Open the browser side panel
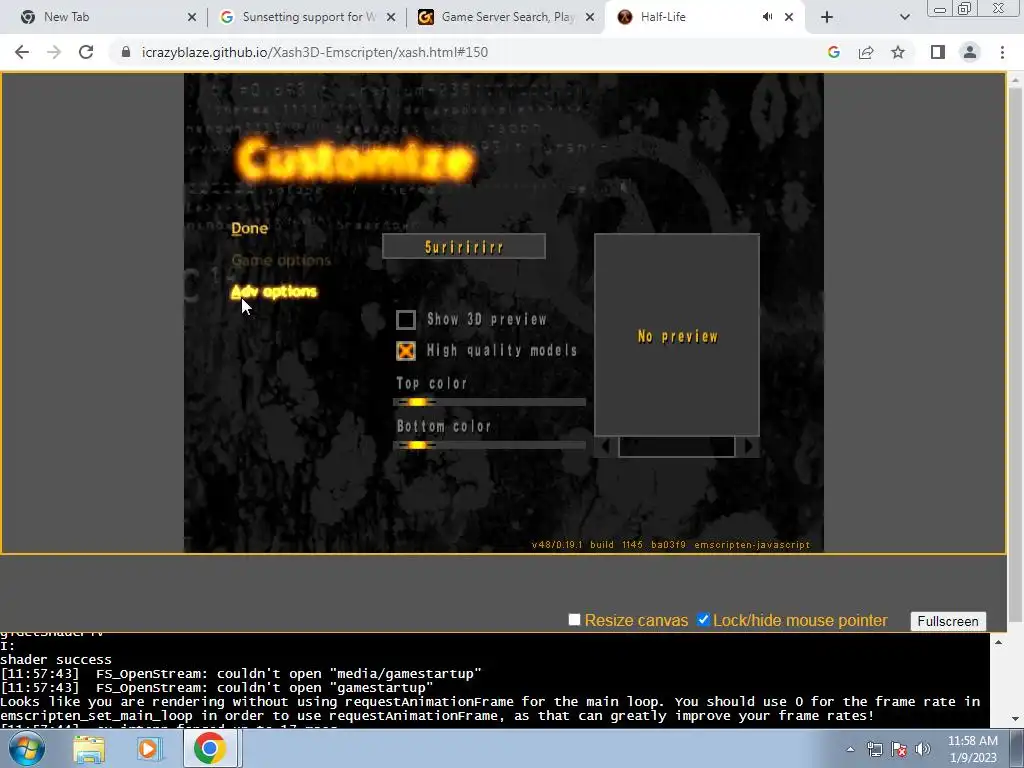Viewport: 1024px width, 768px height. (x=938, y=52)
